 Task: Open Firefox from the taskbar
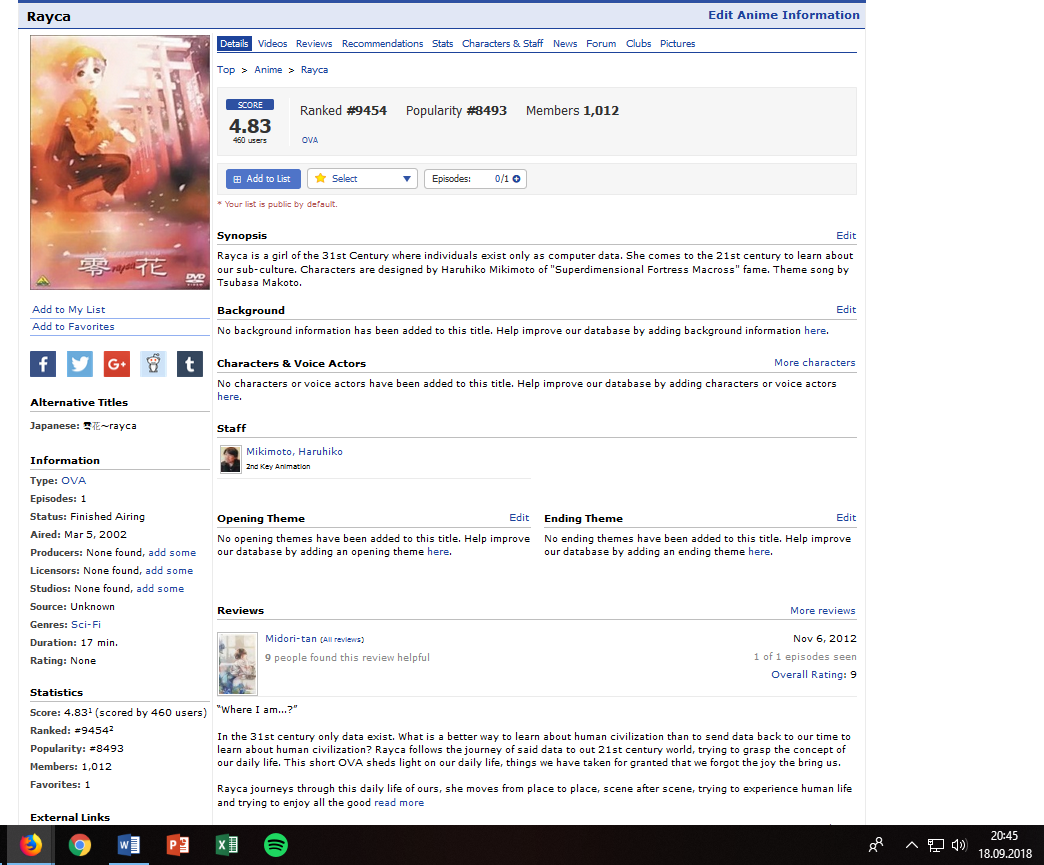tap(31, 845)
